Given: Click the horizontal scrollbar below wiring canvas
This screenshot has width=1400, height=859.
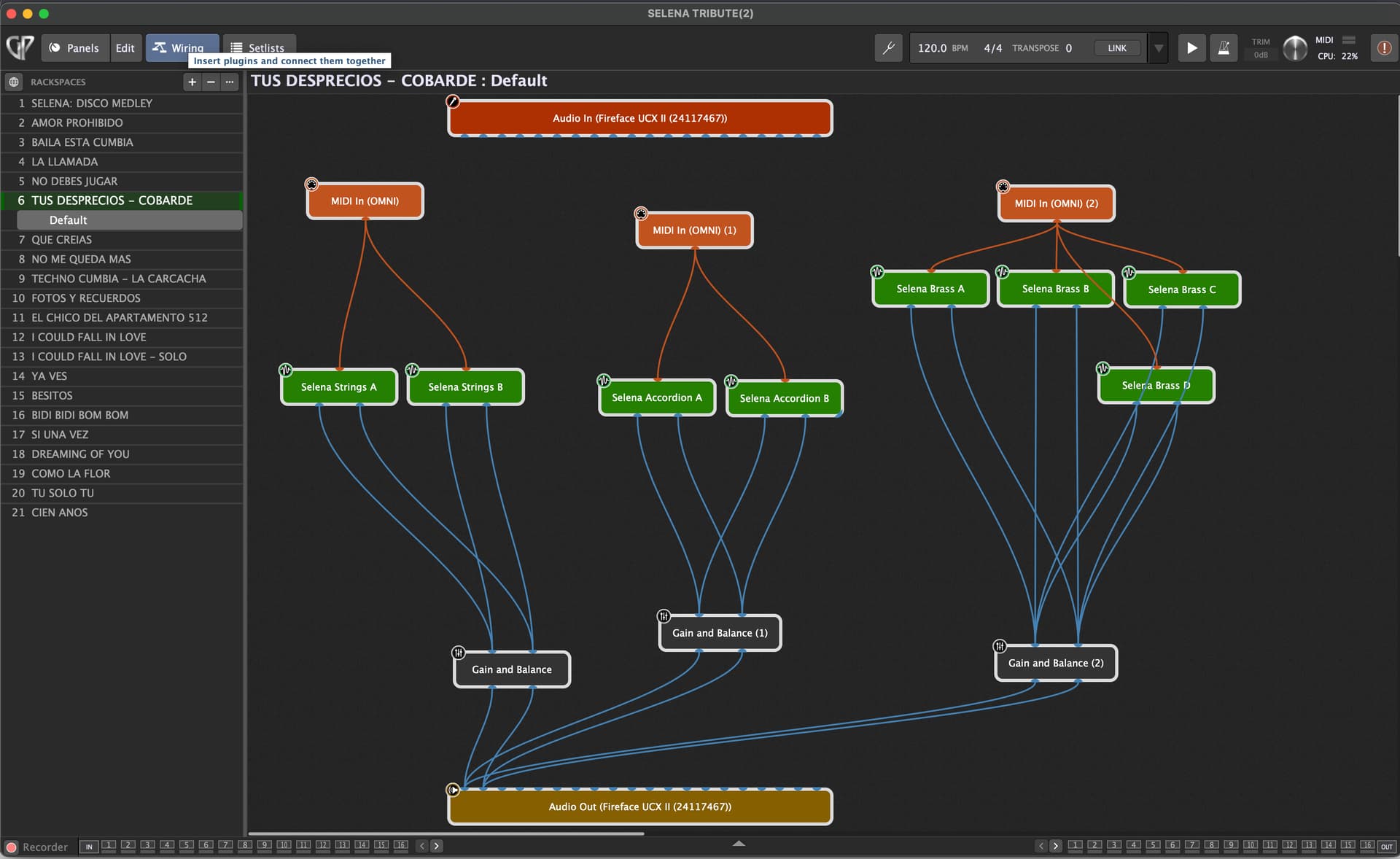Looking at the screenshot, I should pos(446,833).
